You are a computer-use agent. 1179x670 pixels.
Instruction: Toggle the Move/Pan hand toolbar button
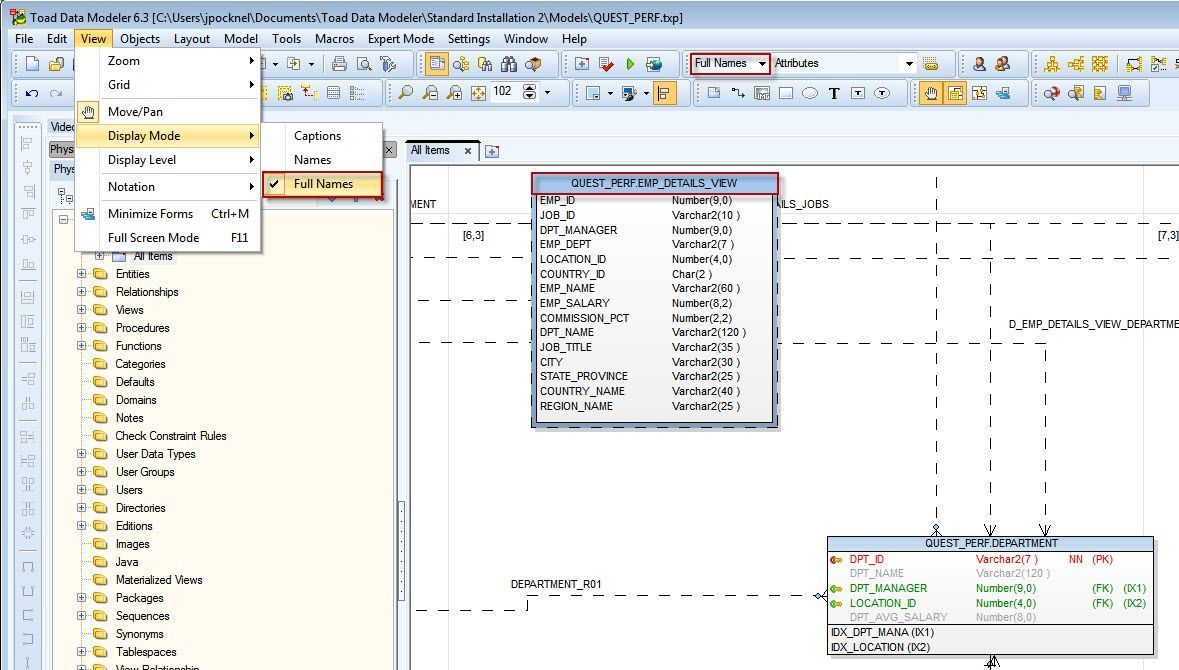(x=931, y=93)
